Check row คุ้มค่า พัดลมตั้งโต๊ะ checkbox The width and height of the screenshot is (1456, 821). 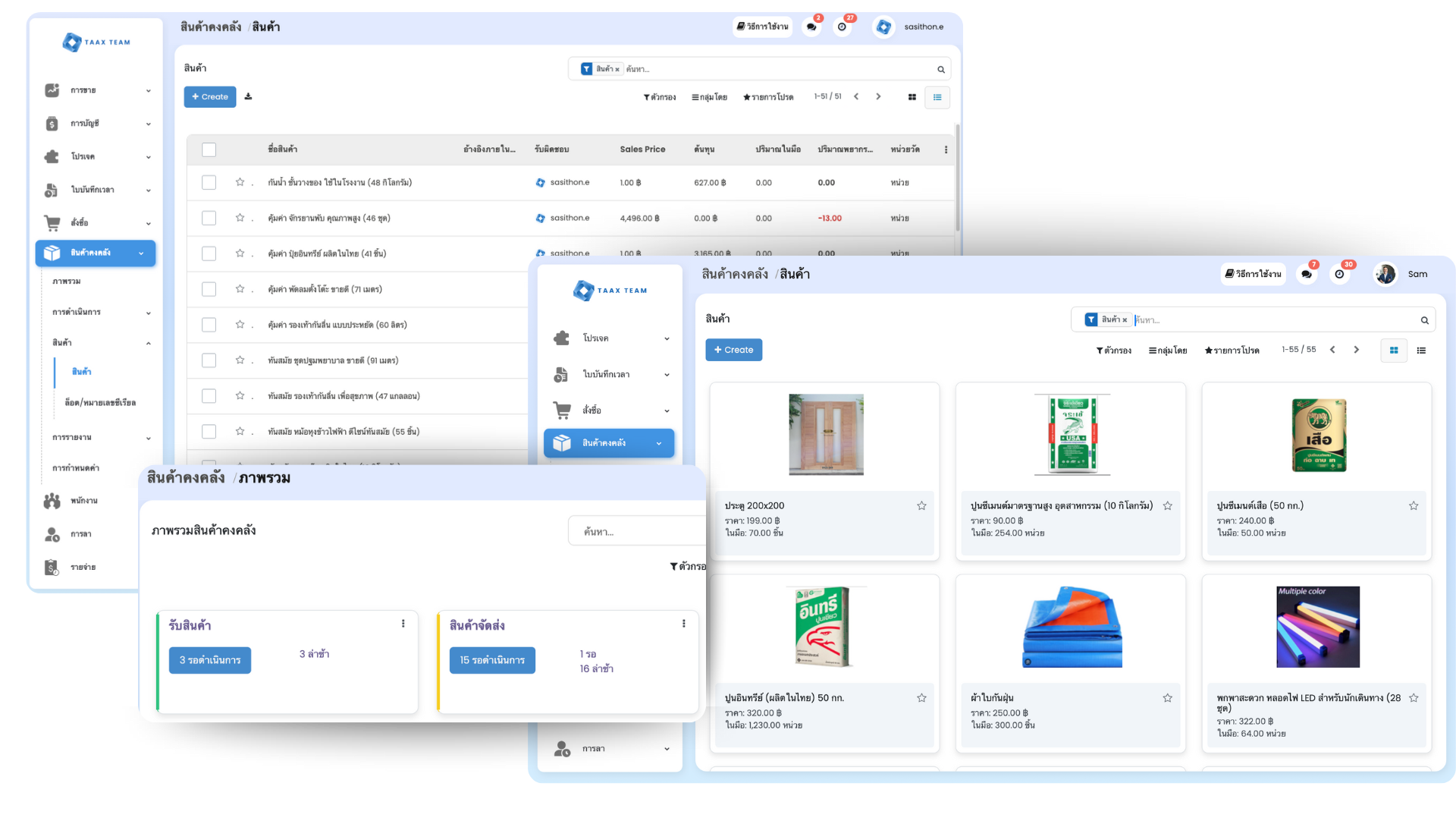click(209, 289)
